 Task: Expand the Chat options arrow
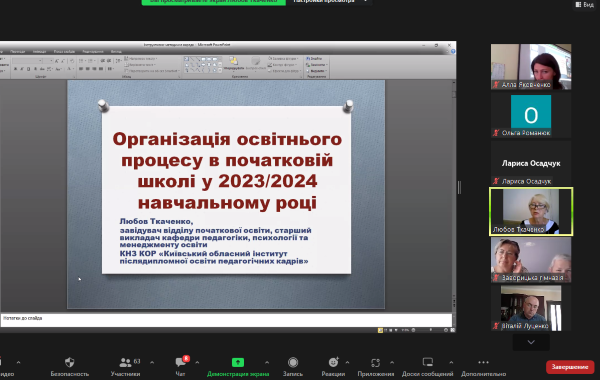coord(197,362)
